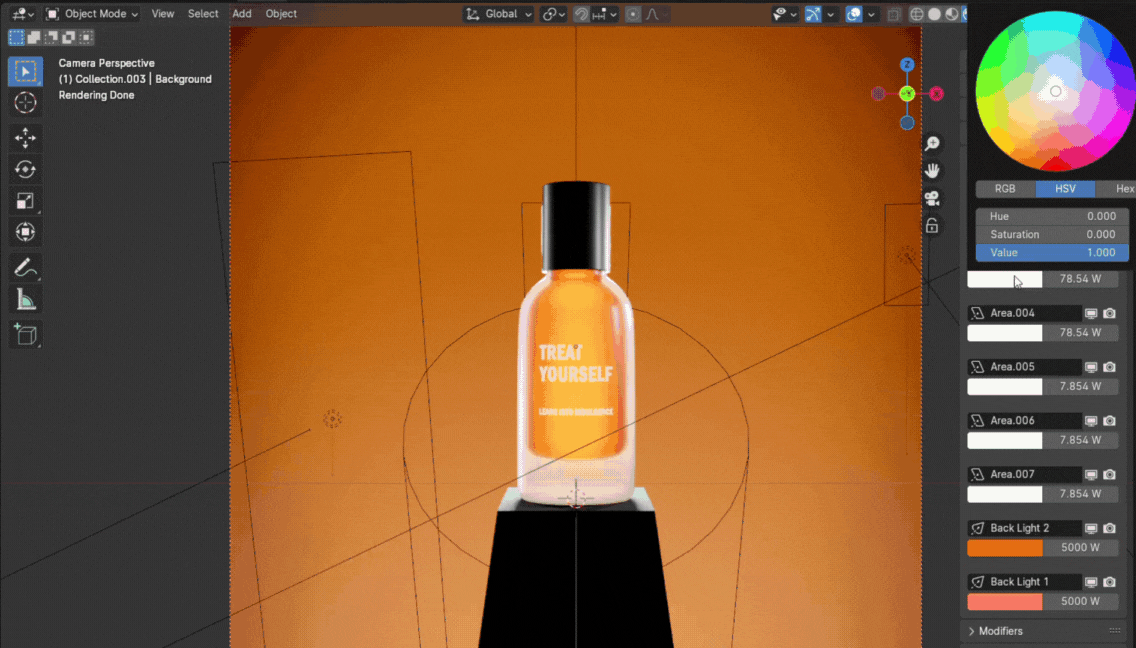Expand the Modifiers panel
Screen dimensions: 1136x648
coord(1000,631)
